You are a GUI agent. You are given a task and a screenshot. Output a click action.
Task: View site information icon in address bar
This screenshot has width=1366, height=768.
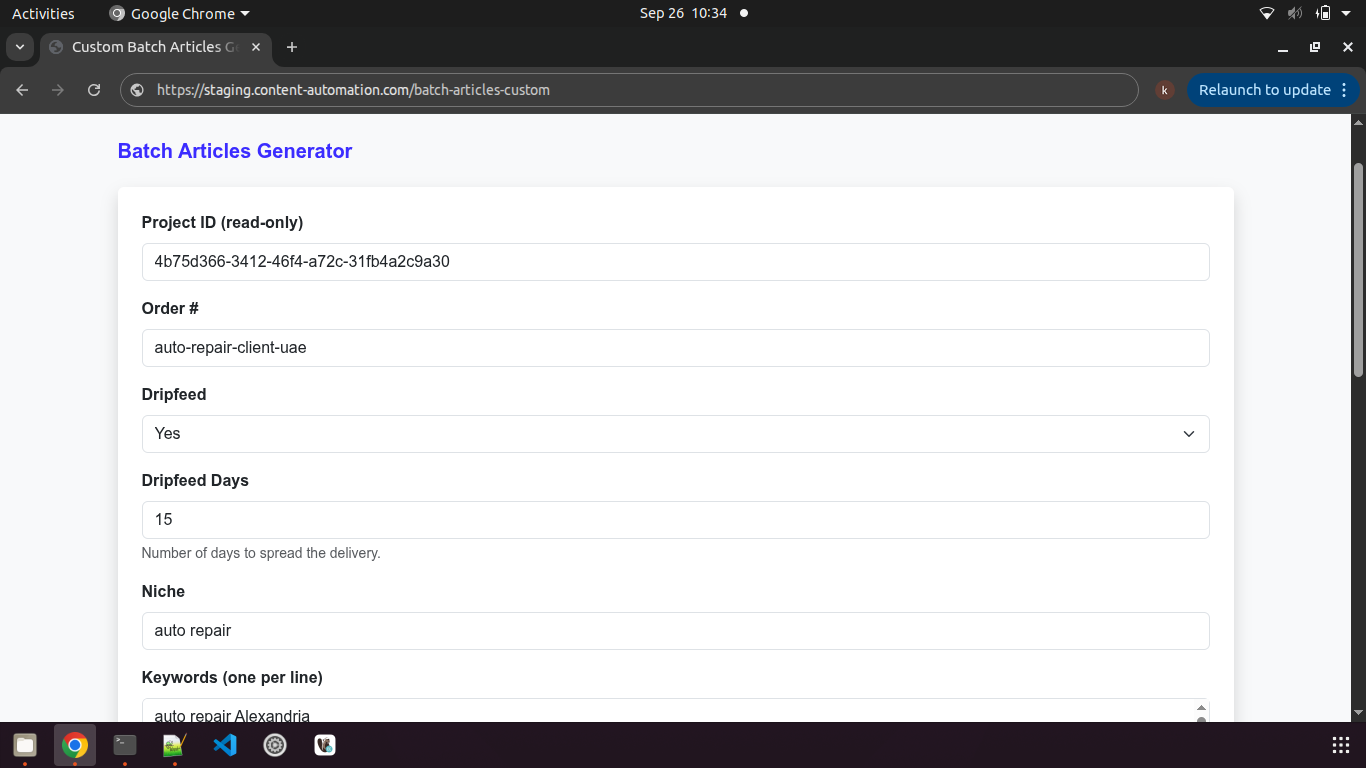click(x=137, y=90)
